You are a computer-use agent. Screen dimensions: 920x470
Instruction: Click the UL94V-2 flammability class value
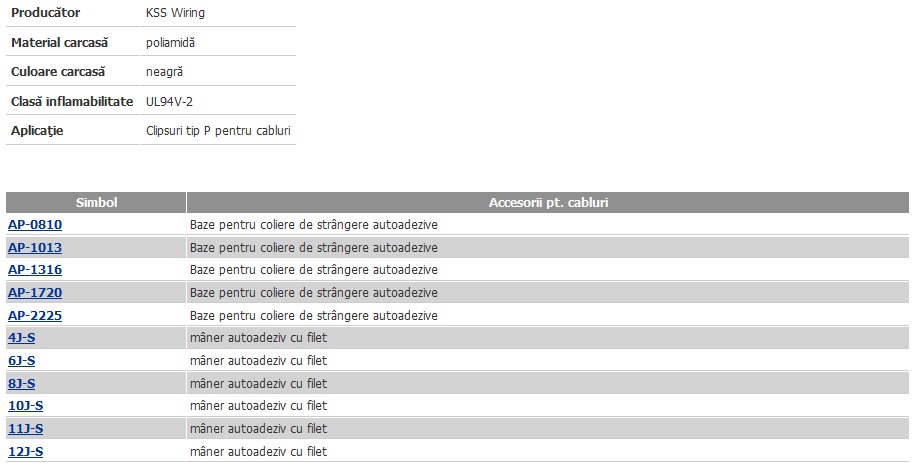(170, 102)
